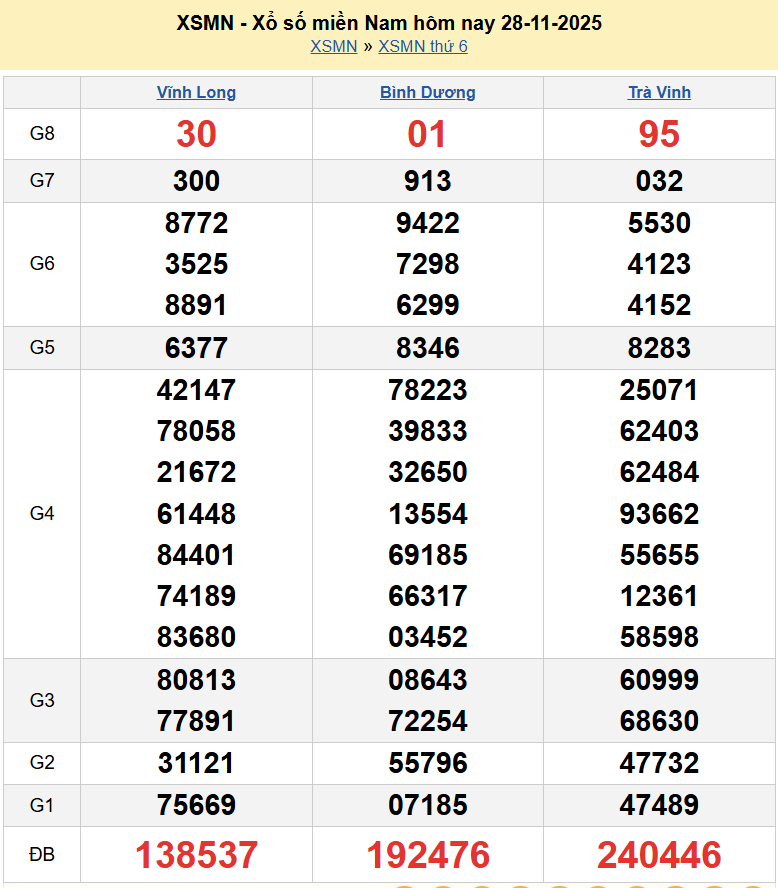
Task: Click the ĐB row label
Action: pyautogui.click(x=42, y=855)
